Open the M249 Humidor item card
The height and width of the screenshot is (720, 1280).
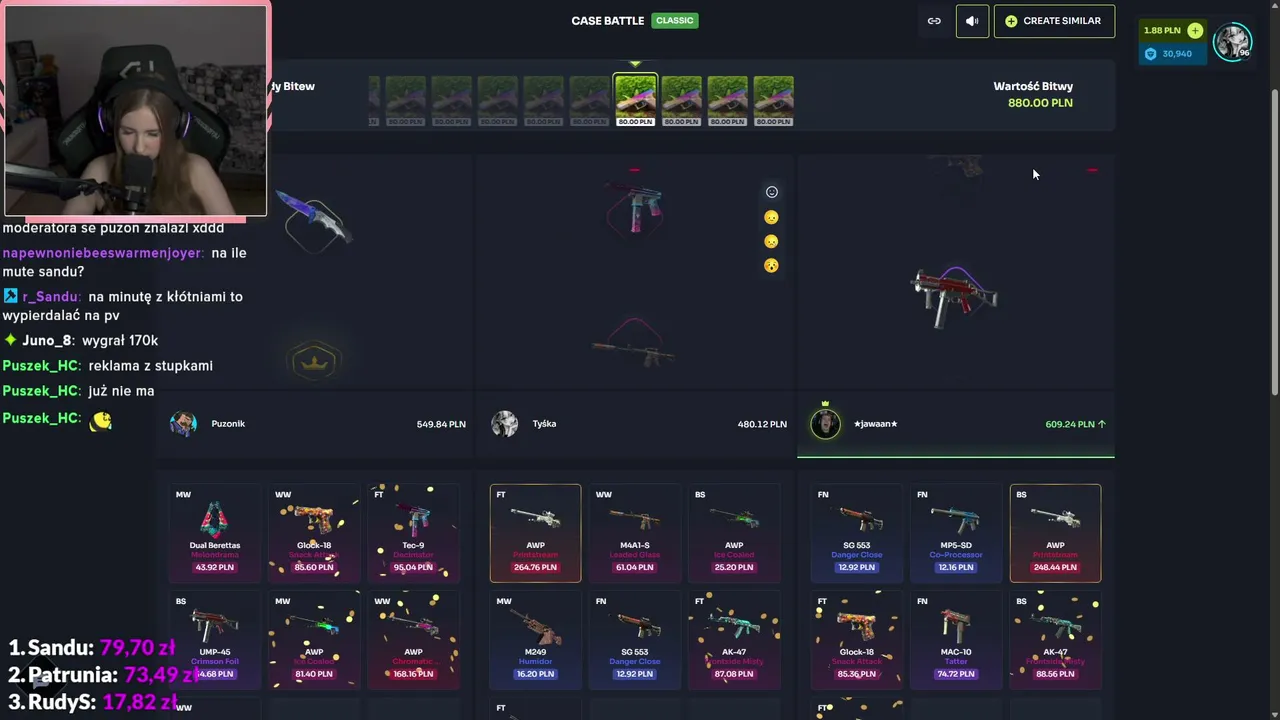point(535,640)
